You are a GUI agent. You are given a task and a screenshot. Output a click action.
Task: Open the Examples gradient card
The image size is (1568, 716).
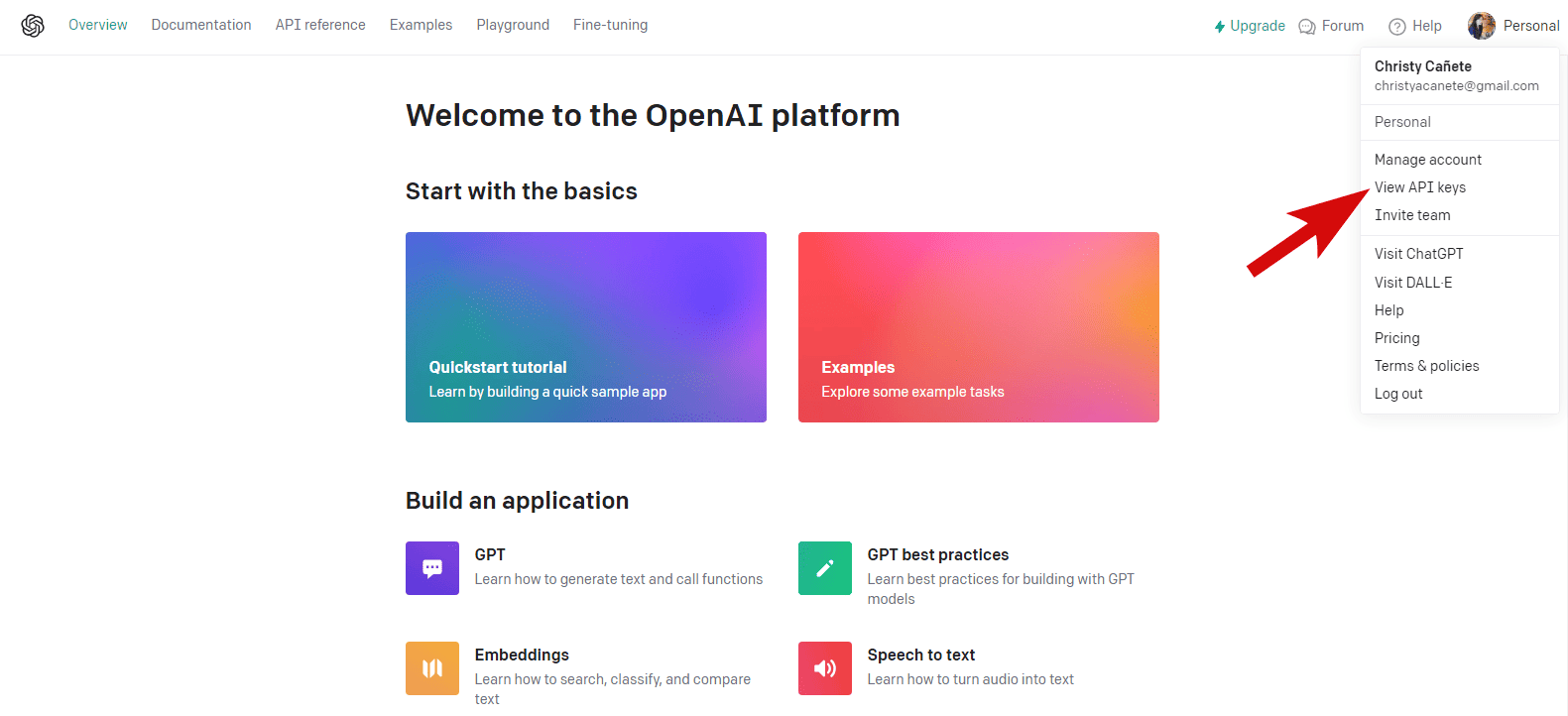(x=978, y=327)
